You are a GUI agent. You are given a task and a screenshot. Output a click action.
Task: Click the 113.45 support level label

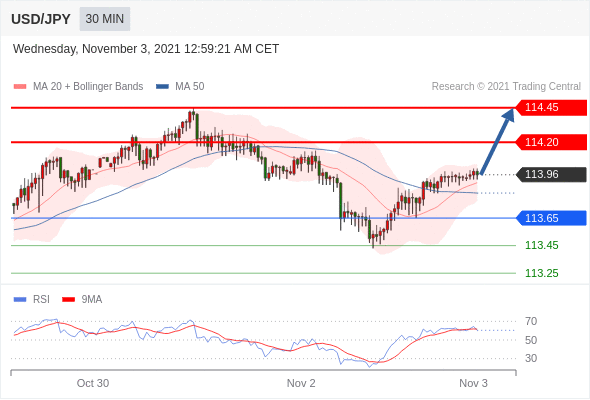pos(542,245)
